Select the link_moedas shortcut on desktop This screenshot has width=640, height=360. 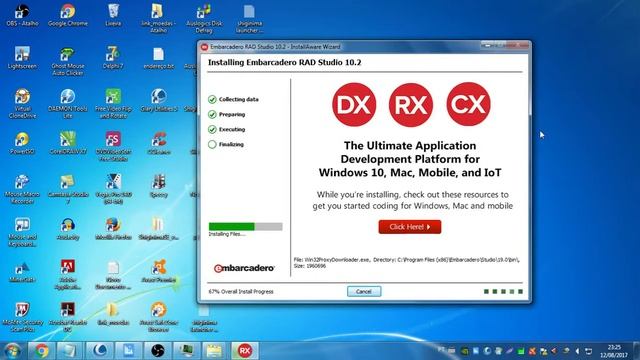[x=158, y=18]
